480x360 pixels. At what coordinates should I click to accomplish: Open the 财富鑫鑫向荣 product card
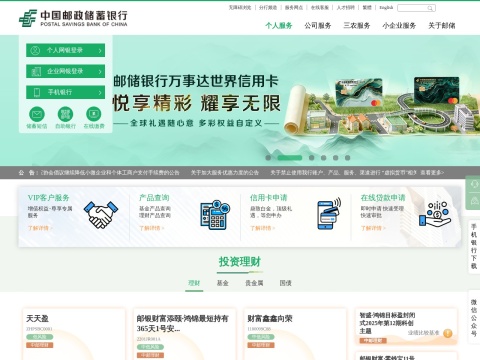pyautogui.click(x=295, y=334)
